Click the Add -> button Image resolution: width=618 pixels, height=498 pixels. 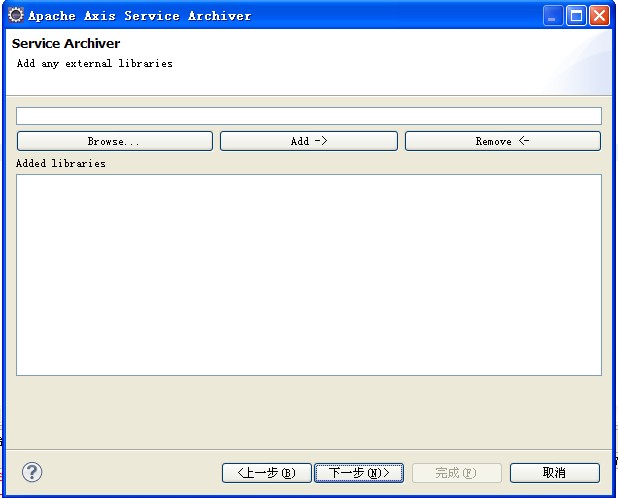(x=309, y=141)
